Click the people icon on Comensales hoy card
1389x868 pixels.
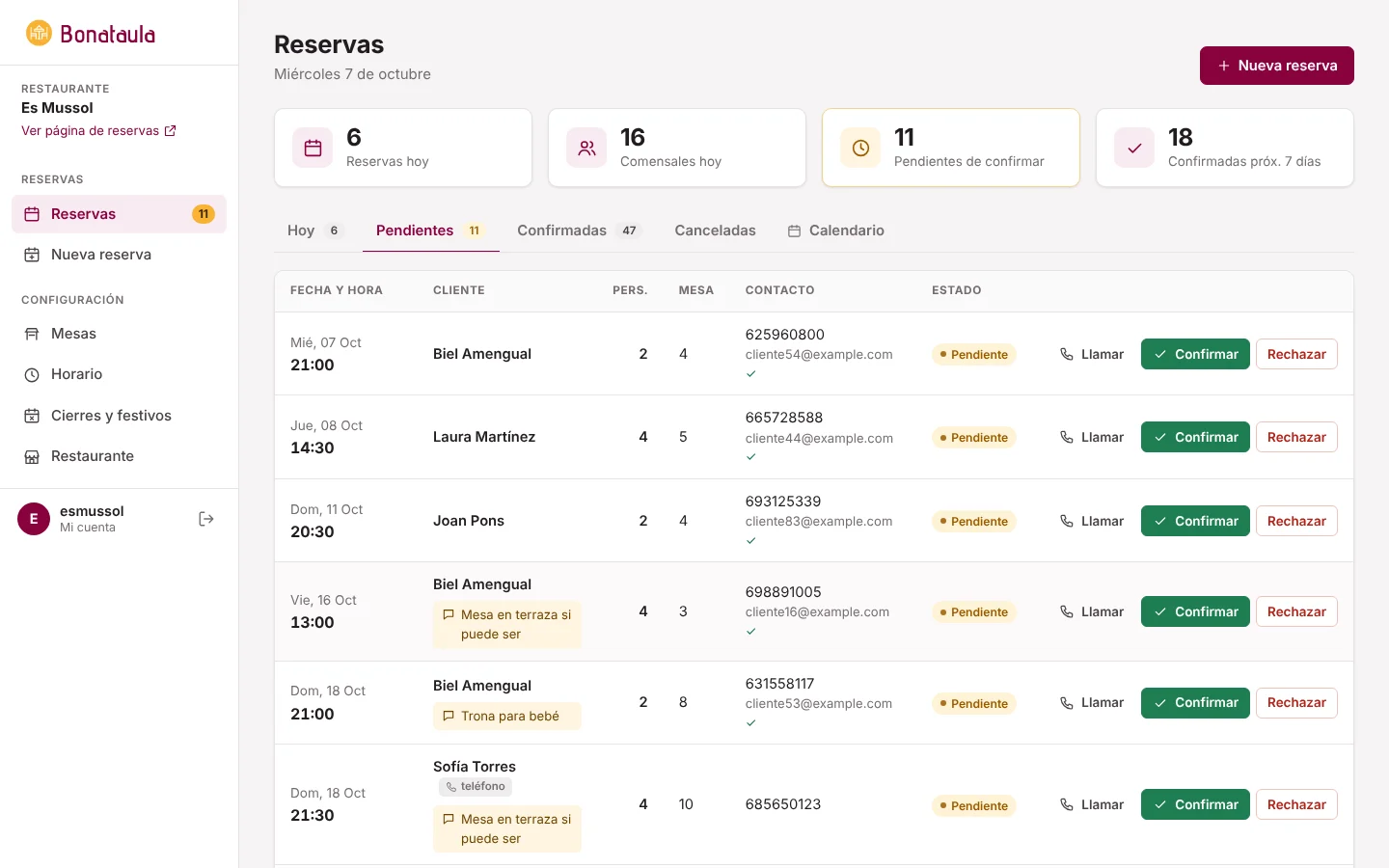(x=586, y=148)
